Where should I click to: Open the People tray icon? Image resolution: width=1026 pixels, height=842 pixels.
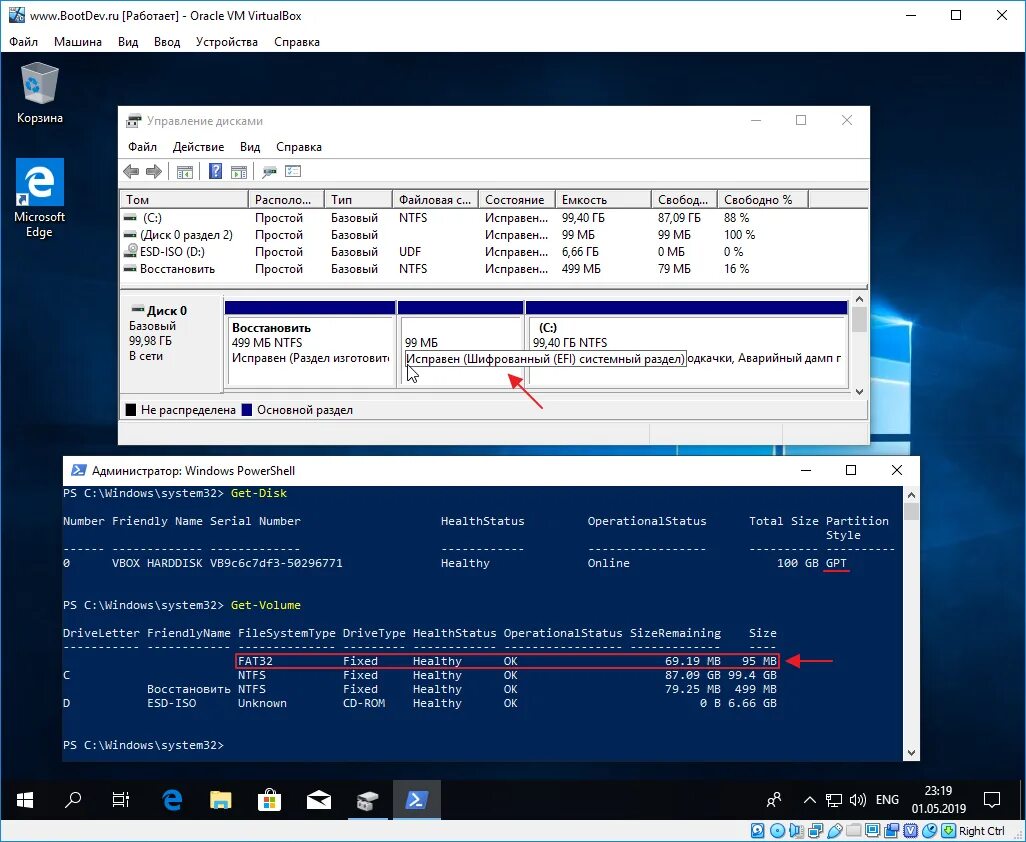(x=774, y=799)
